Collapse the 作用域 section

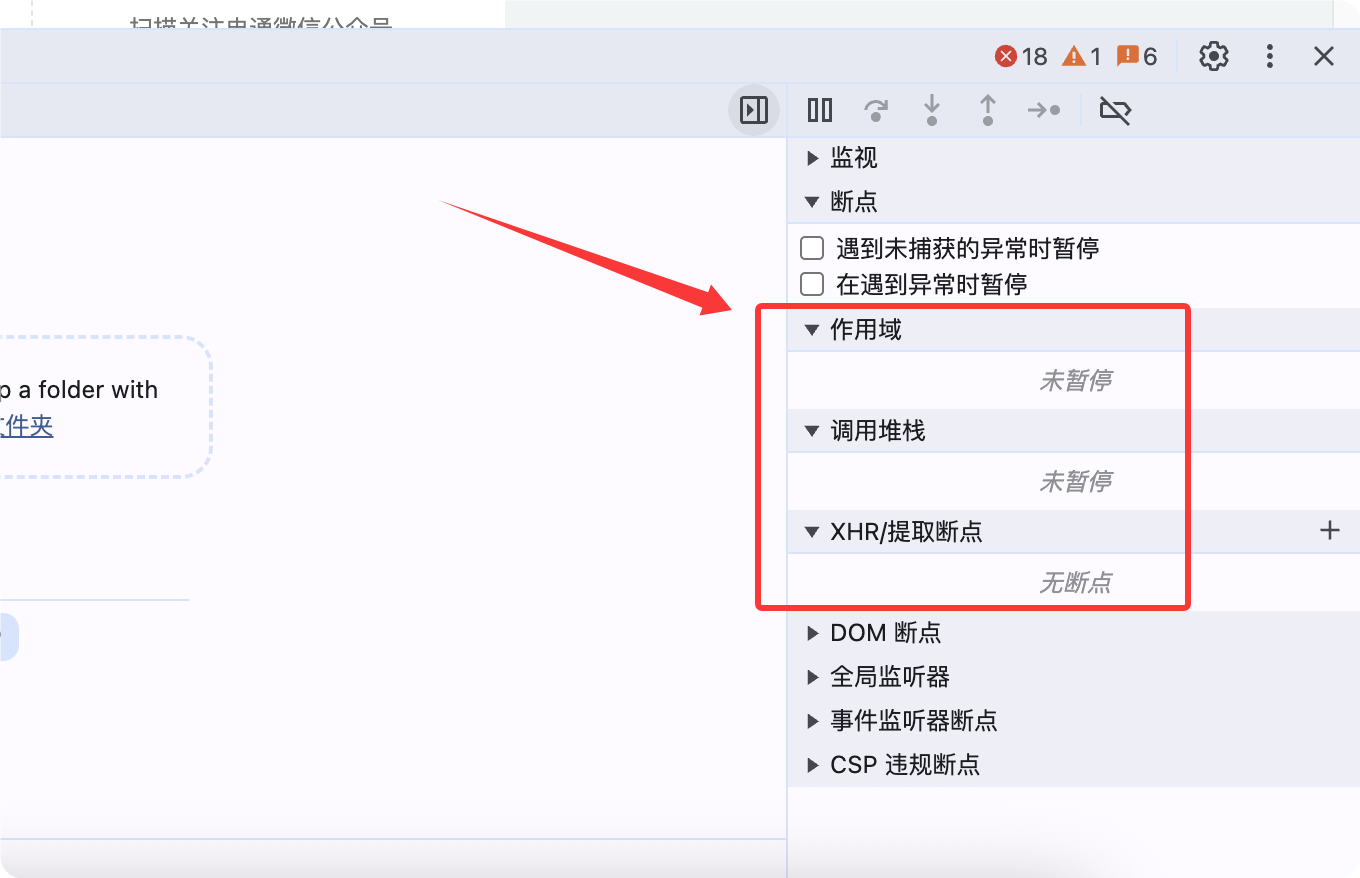[811, 329]
